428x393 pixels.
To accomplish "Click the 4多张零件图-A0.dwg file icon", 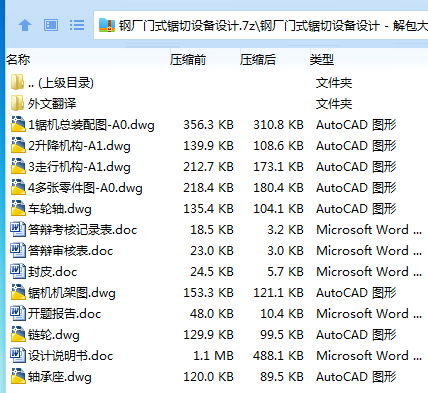I will point(18,187).
